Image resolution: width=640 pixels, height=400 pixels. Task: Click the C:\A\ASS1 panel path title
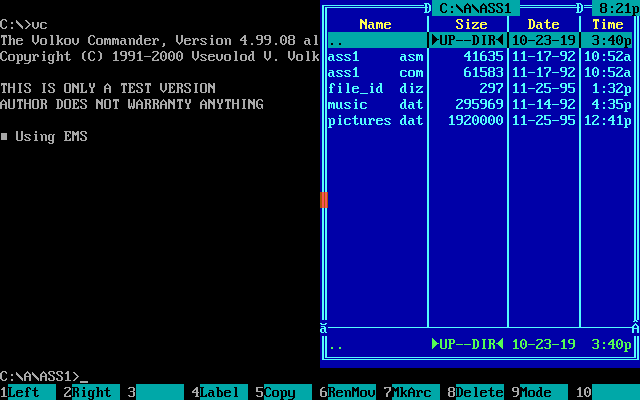[x=476, y=8]
